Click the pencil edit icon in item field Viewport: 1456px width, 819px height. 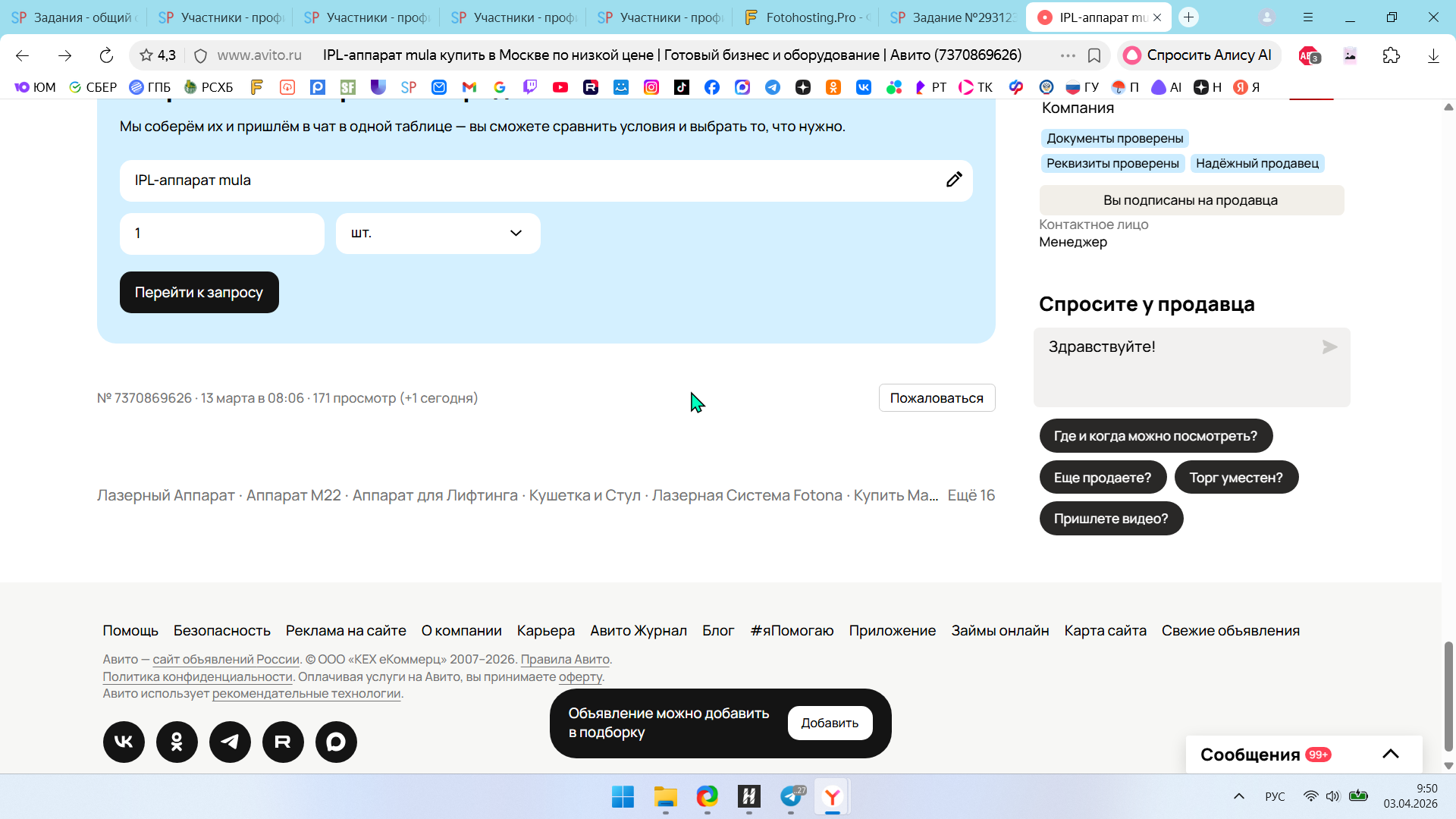954,180
